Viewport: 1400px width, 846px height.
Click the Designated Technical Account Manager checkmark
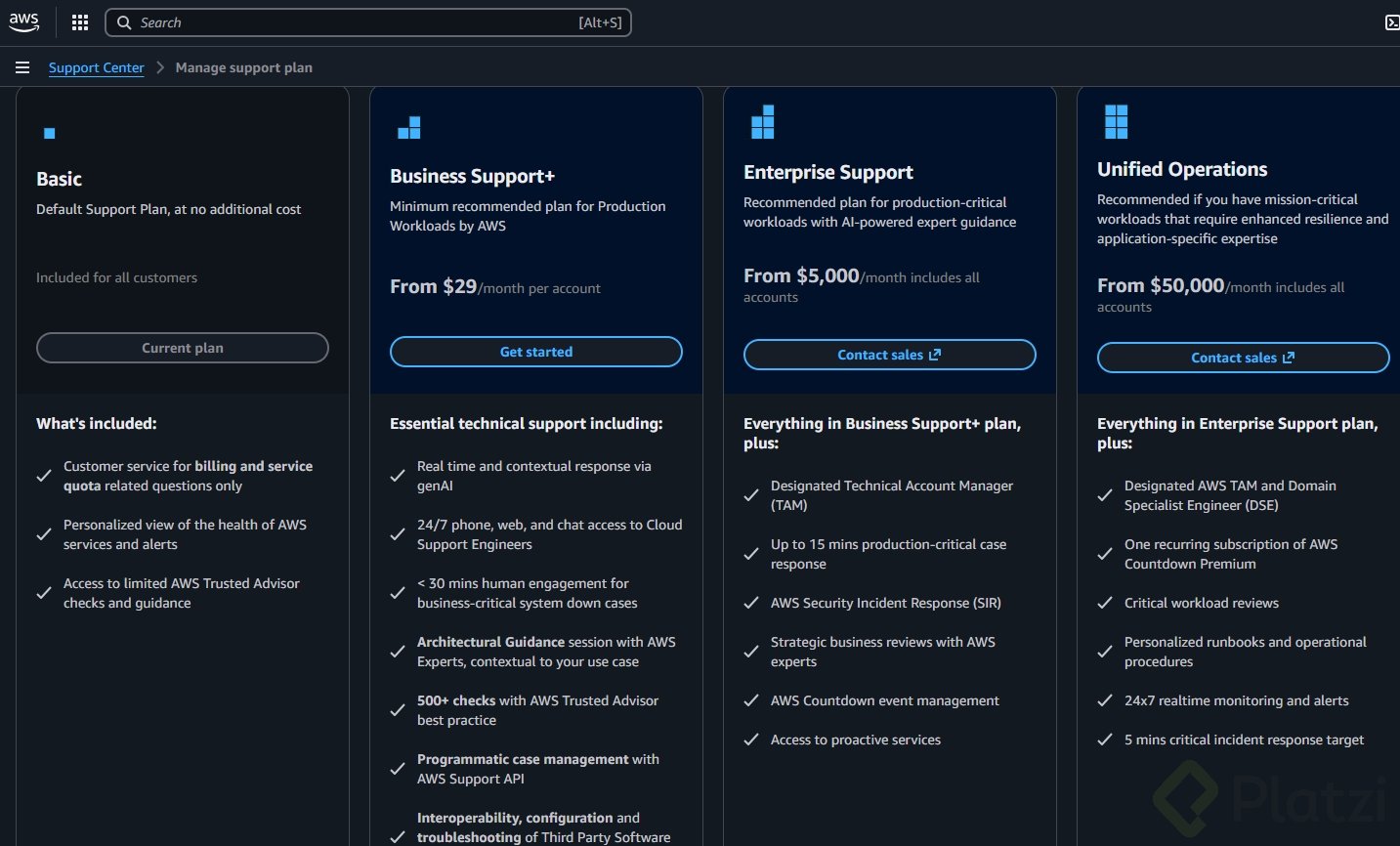click(751, 495)
